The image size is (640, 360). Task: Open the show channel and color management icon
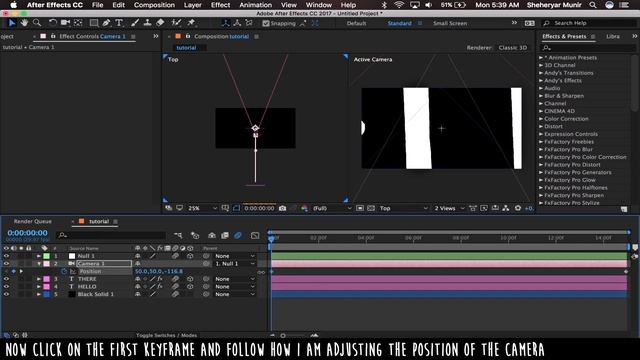tap(304, 208)
